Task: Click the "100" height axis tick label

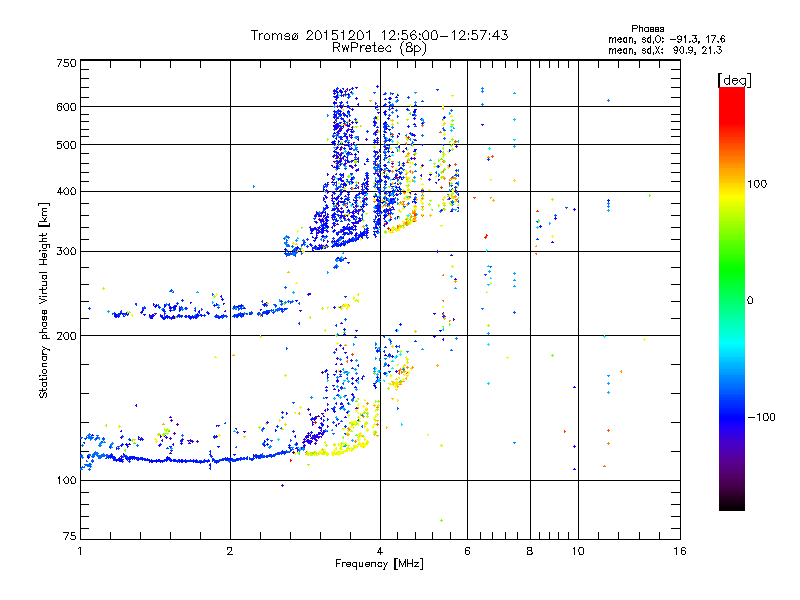Action: pos(66,480)
